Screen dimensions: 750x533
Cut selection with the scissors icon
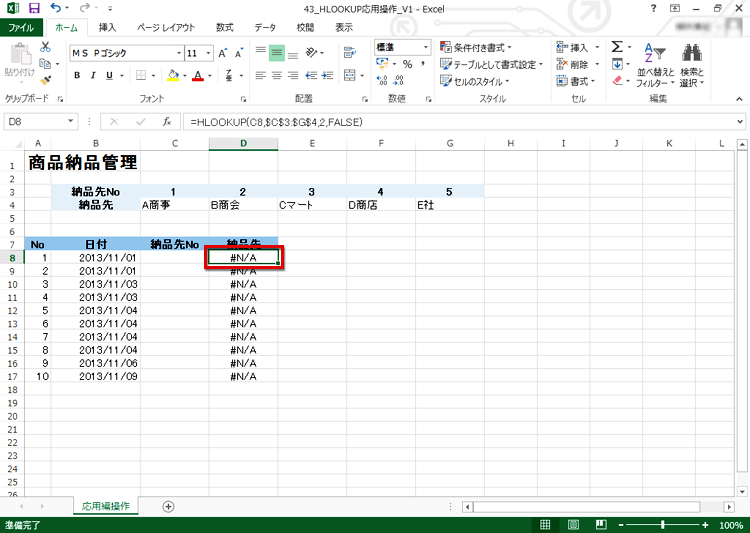[45, 47]
